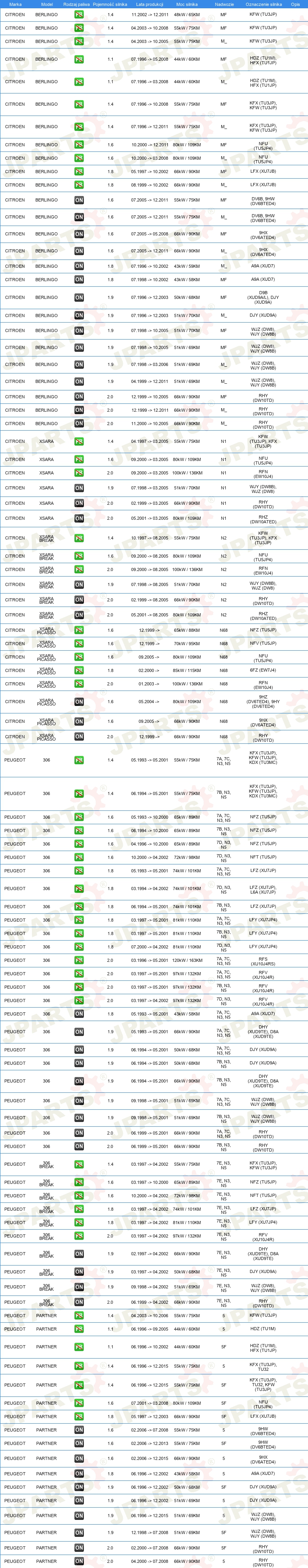308x1568 pixels.
Task: Select the '120kW / 163KM' power cell
Action: (x=187, y=960)
